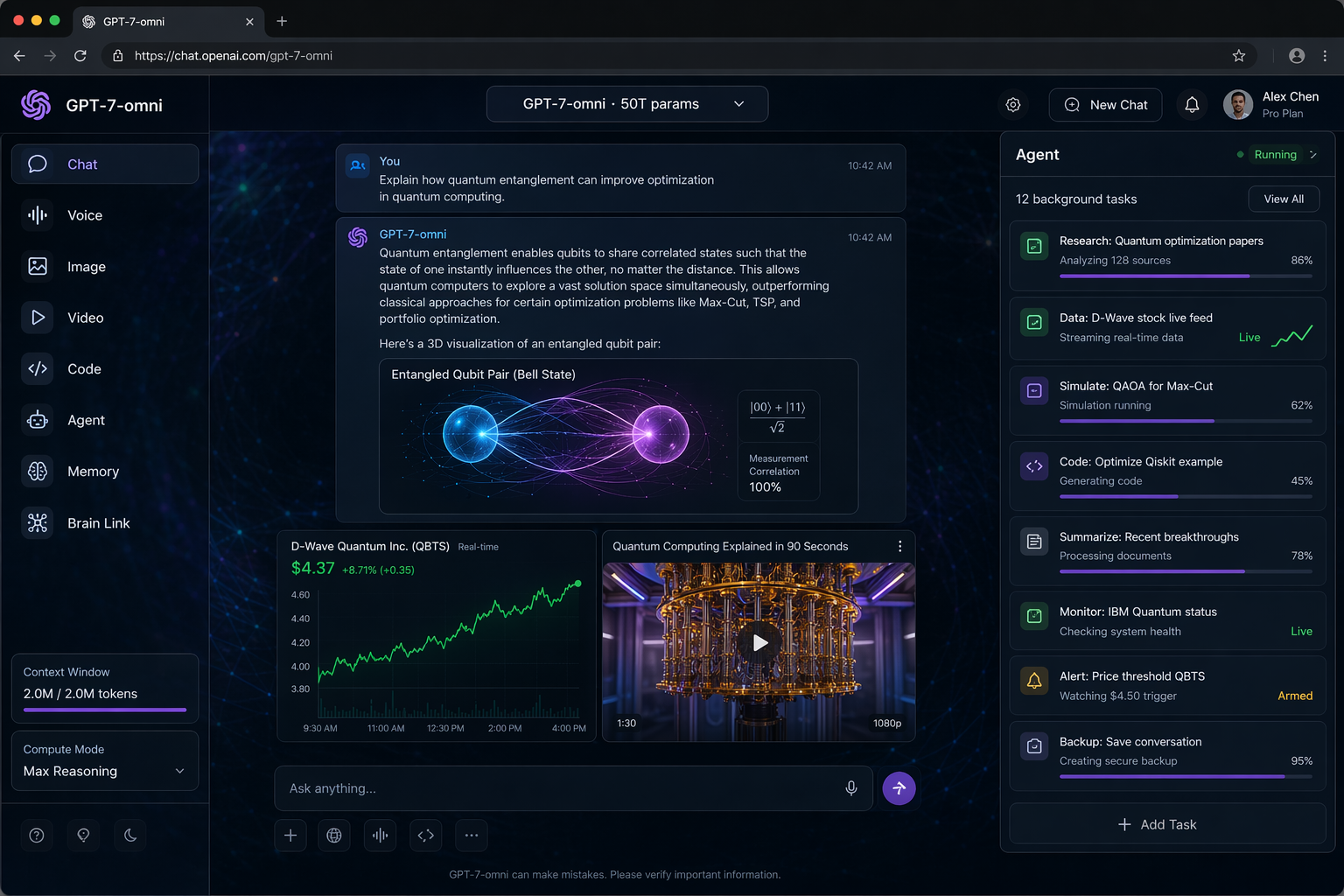Screen dimensions: 1344x896
Task: Collapse the Agent panel chevron
Action: 1313,155
